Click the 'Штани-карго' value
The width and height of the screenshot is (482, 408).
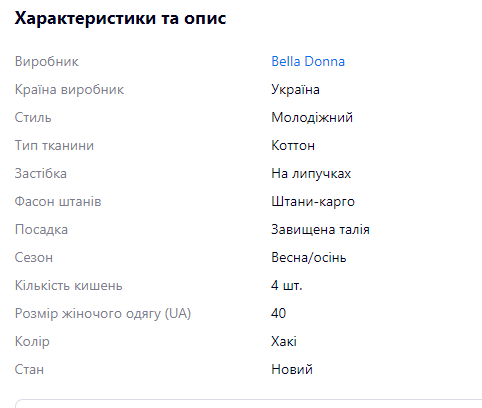pos(313,202)
